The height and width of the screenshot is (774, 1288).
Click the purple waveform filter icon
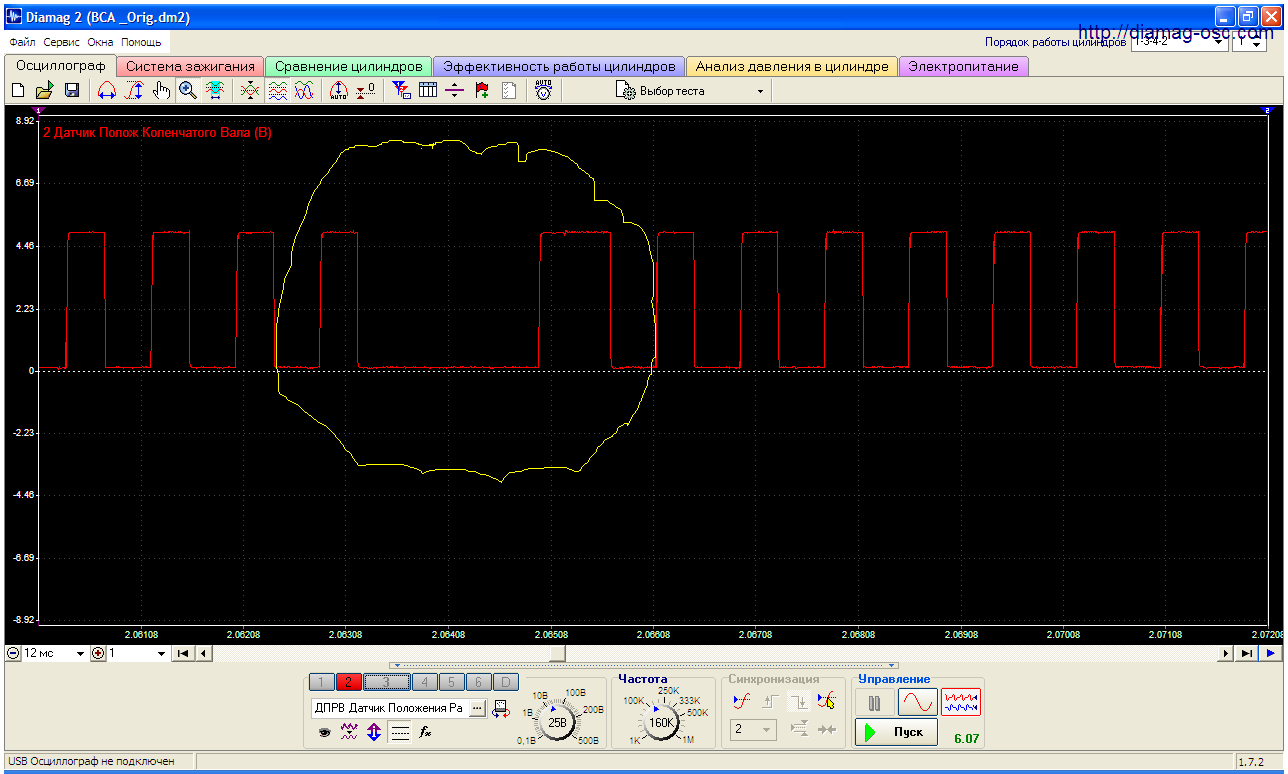pyautogui.click(x=349, y=733)
